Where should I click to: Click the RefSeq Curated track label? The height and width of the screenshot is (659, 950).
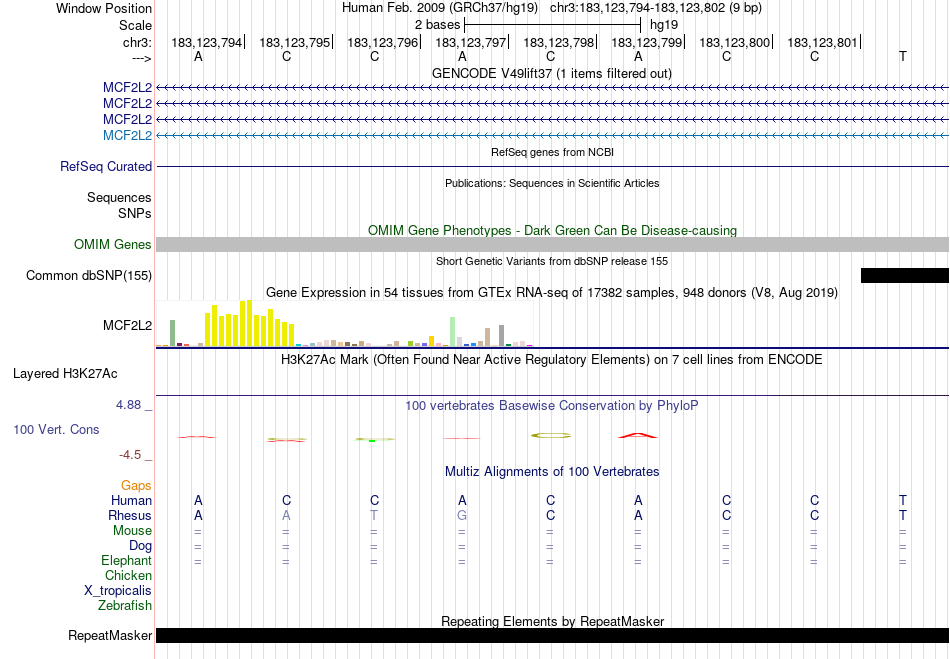[x=106, y=167]
